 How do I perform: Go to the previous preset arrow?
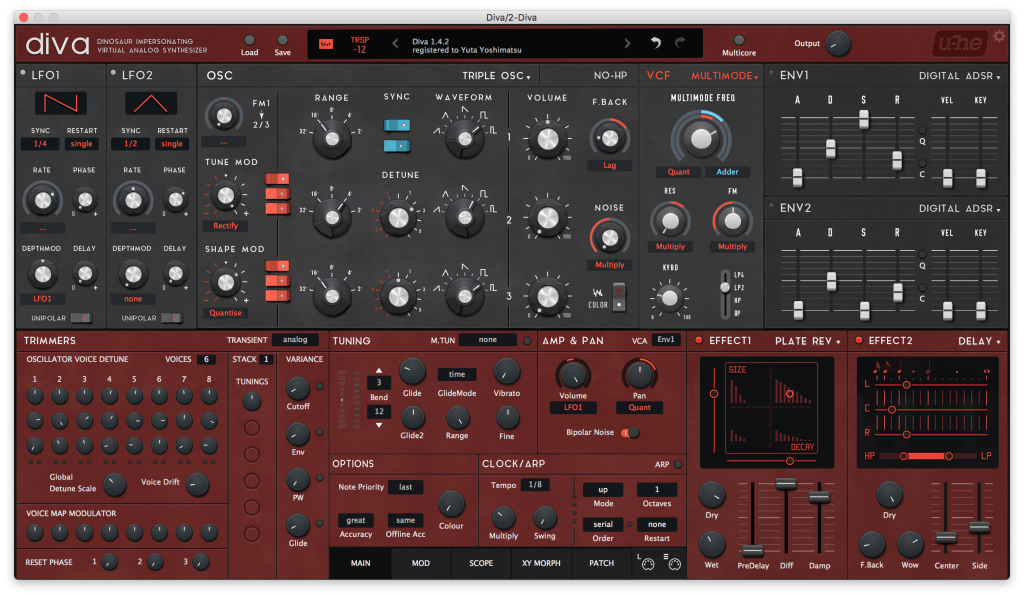395,43
